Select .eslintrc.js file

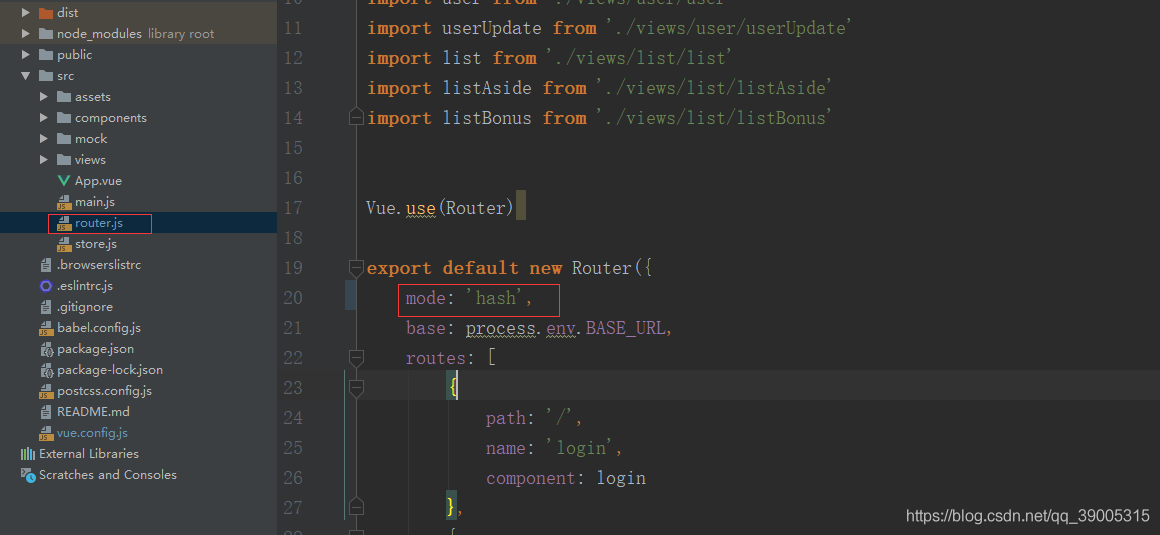coord(85,286)
